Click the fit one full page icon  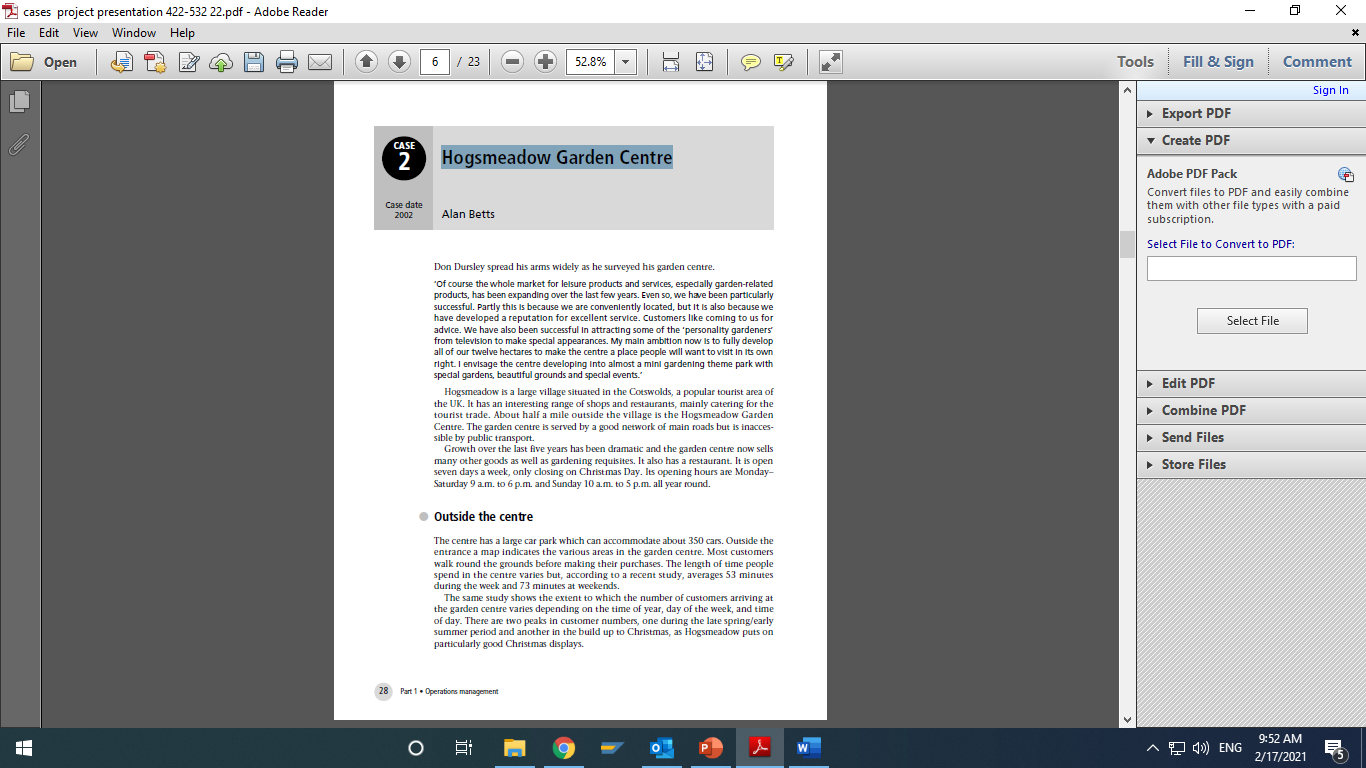(x=704, y=62)
